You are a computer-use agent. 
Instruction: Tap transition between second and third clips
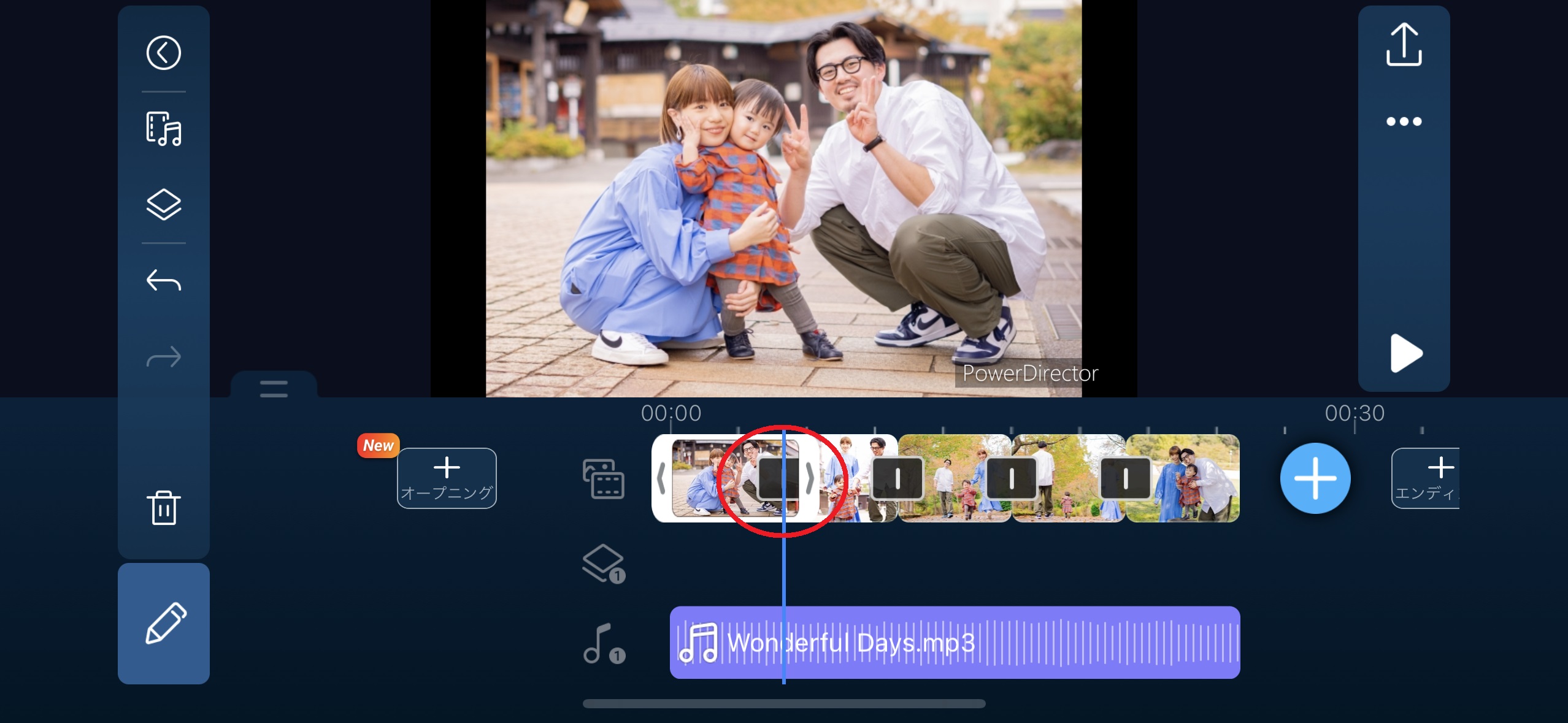point(897,478)
